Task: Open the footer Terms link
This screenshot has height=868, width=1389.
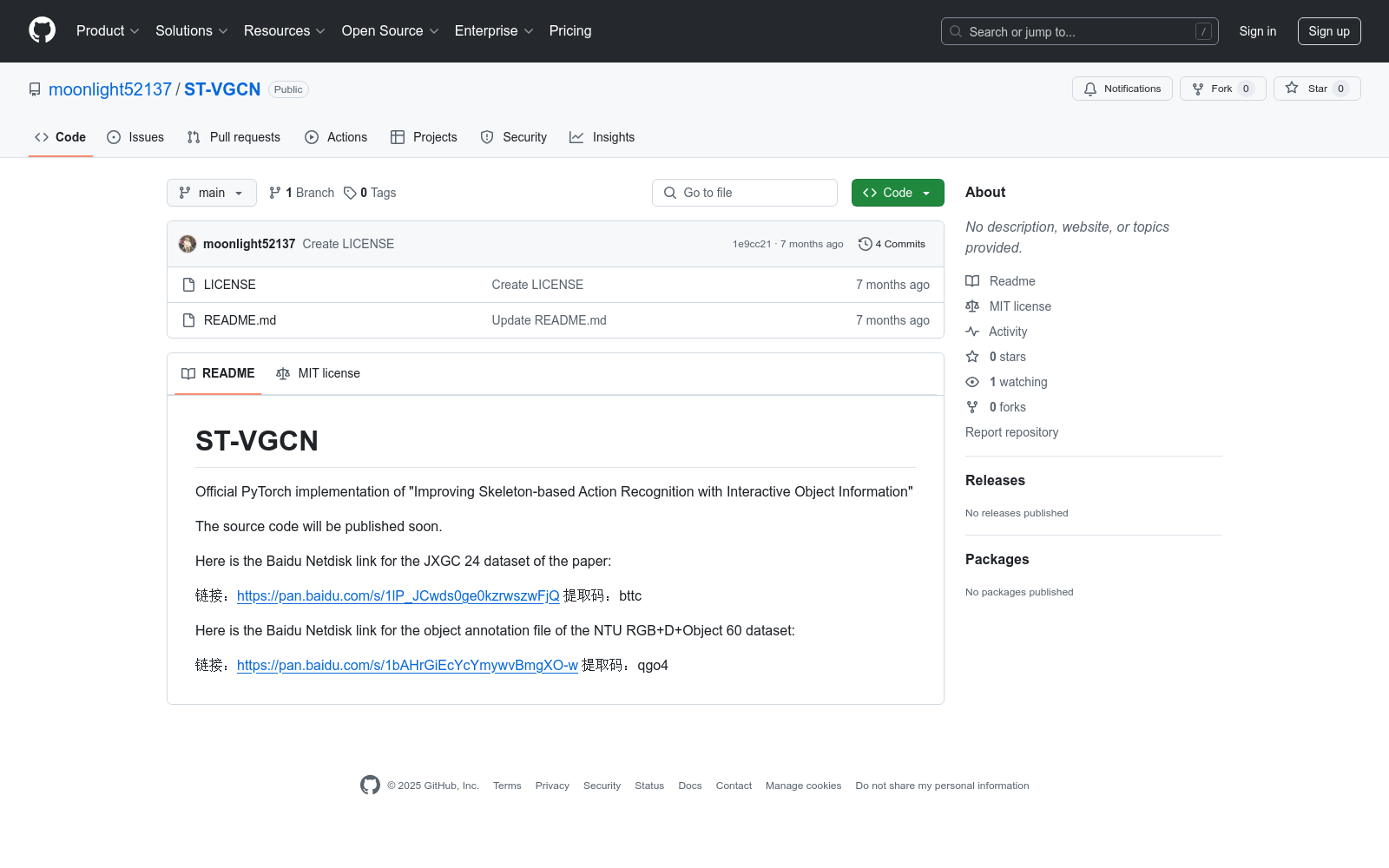Action: coord(507,786)
